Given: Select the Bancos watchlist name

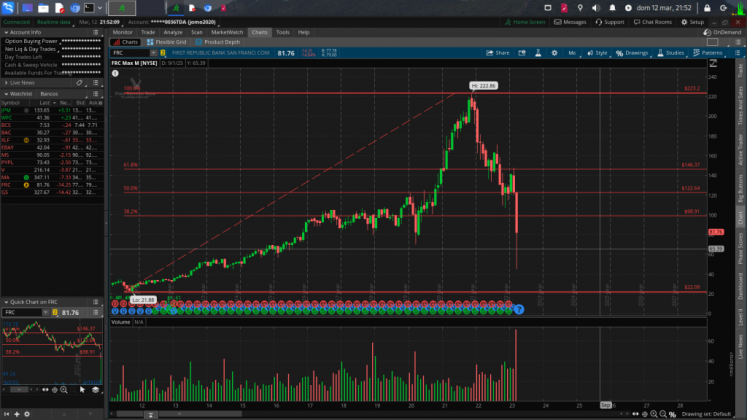Looking at the screenshot, I should 49,94.
